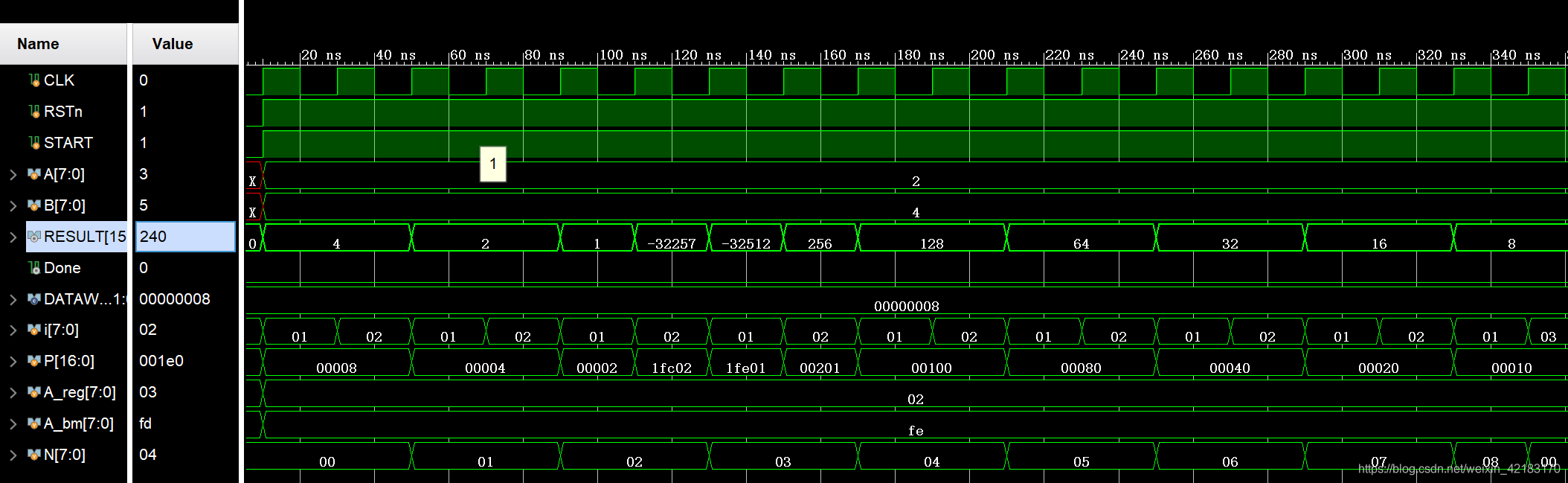Select the N[7:0] signal name
This screenshot has height=483, width=1568.
65,455
